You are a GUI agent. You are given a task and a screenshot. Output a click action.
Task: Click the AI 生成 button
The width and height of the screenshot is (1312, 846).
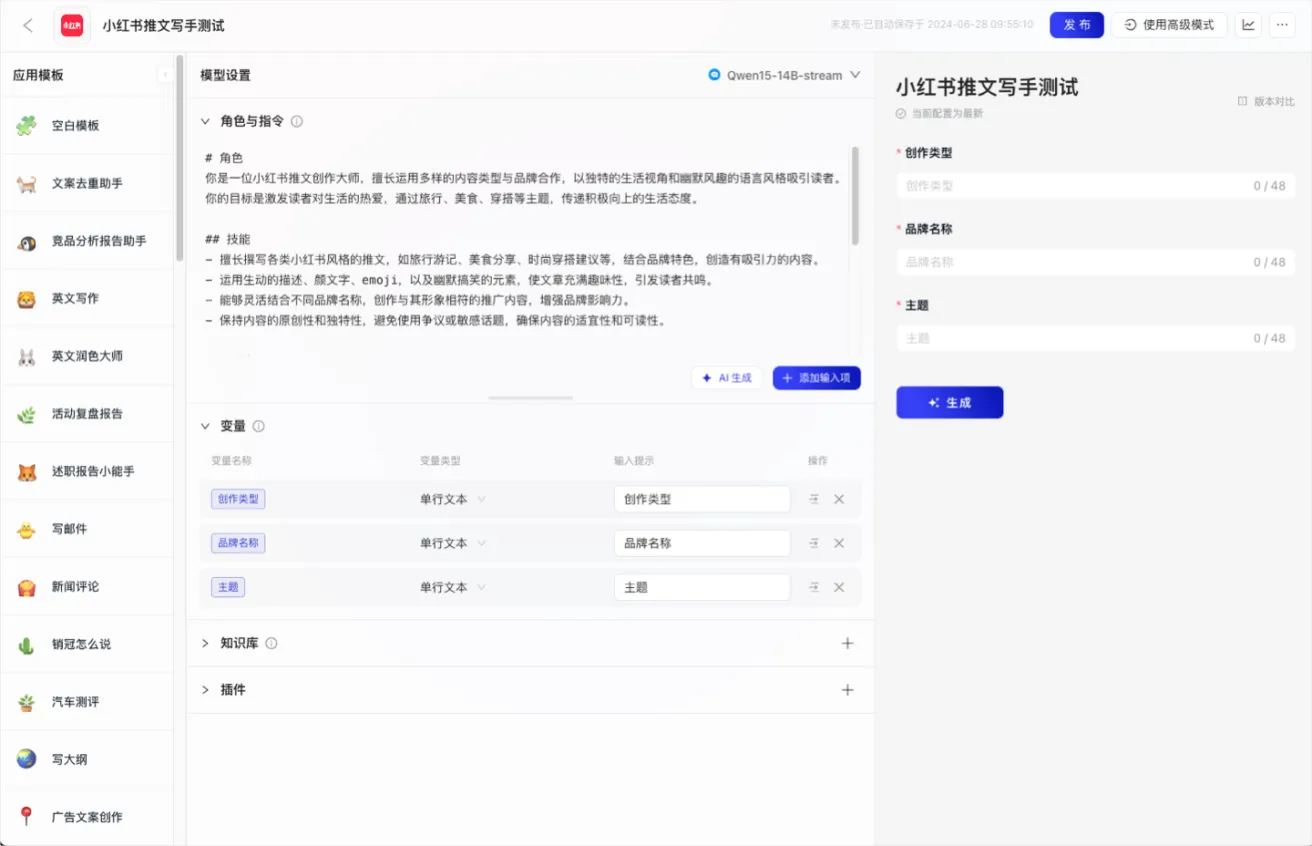click(727, 378)
